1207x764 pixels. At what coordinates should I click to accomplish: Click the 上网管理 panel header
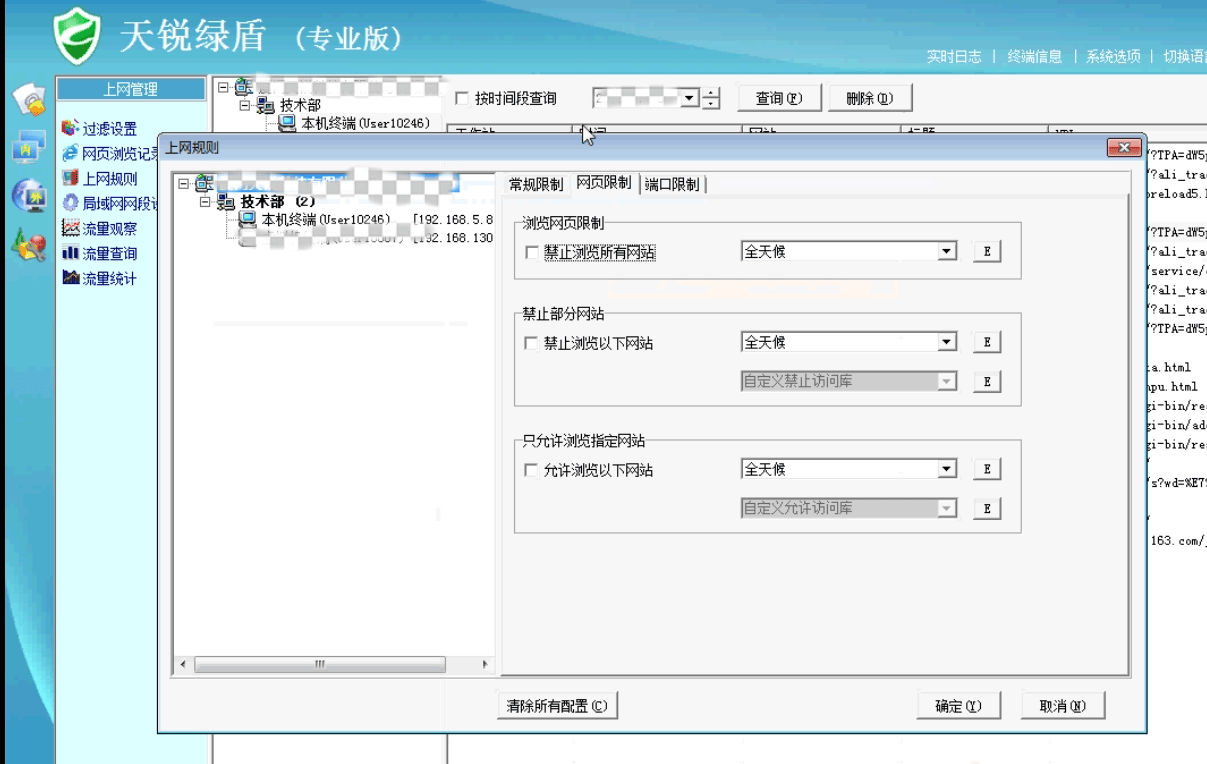point(131,89)
